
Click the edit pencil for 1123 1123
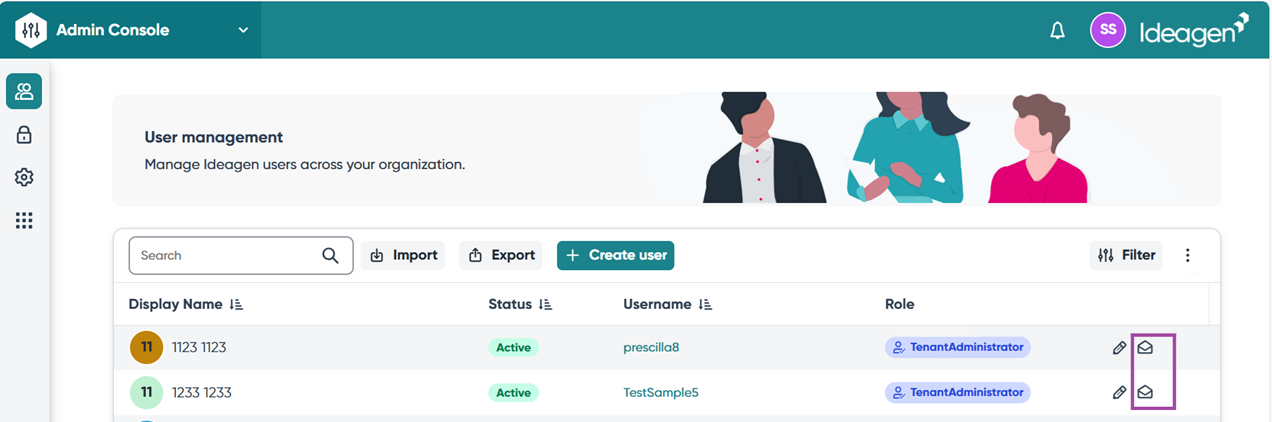point(1119,348)
